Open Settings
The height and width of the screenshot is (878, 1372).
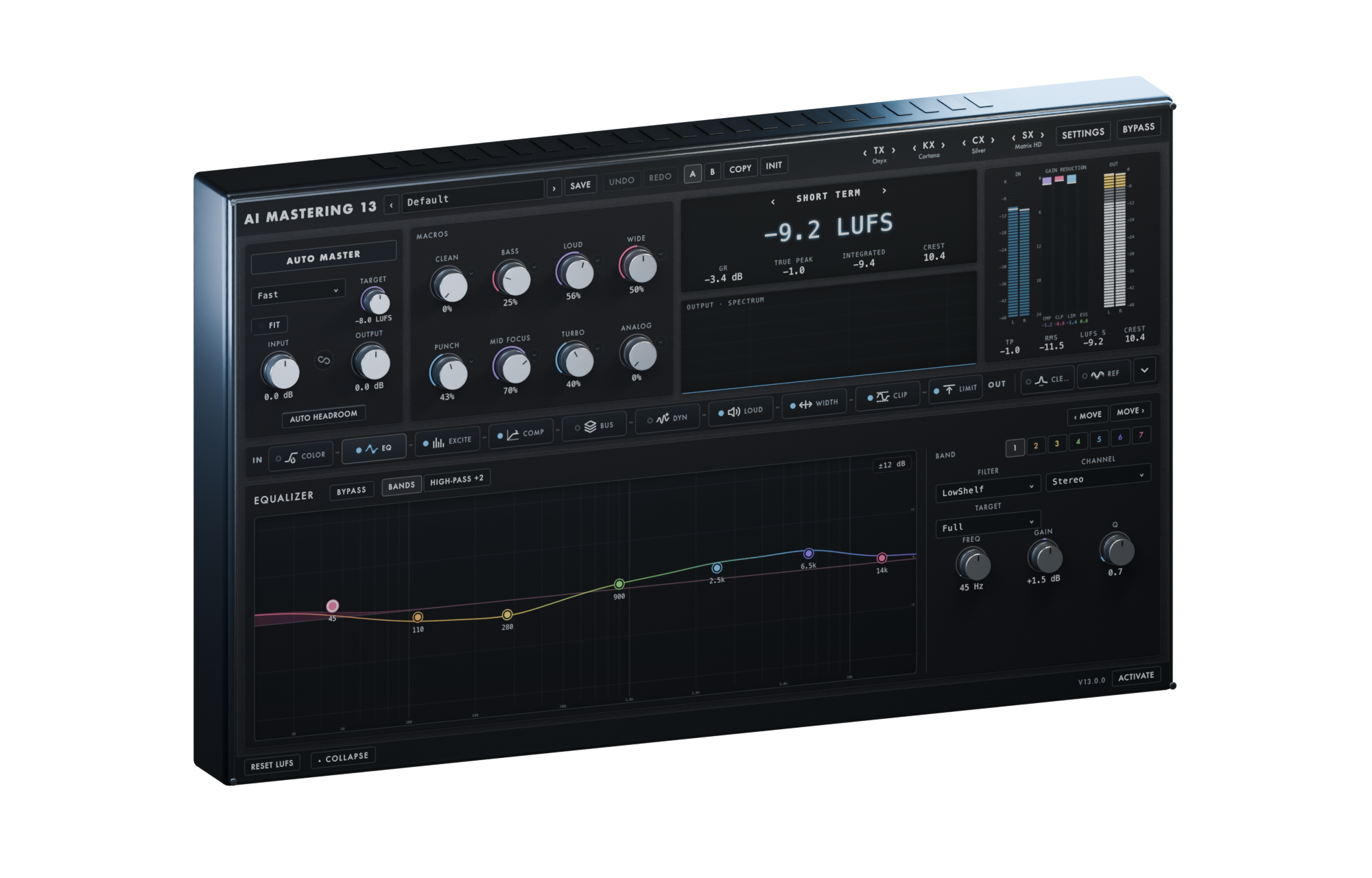1083,134
